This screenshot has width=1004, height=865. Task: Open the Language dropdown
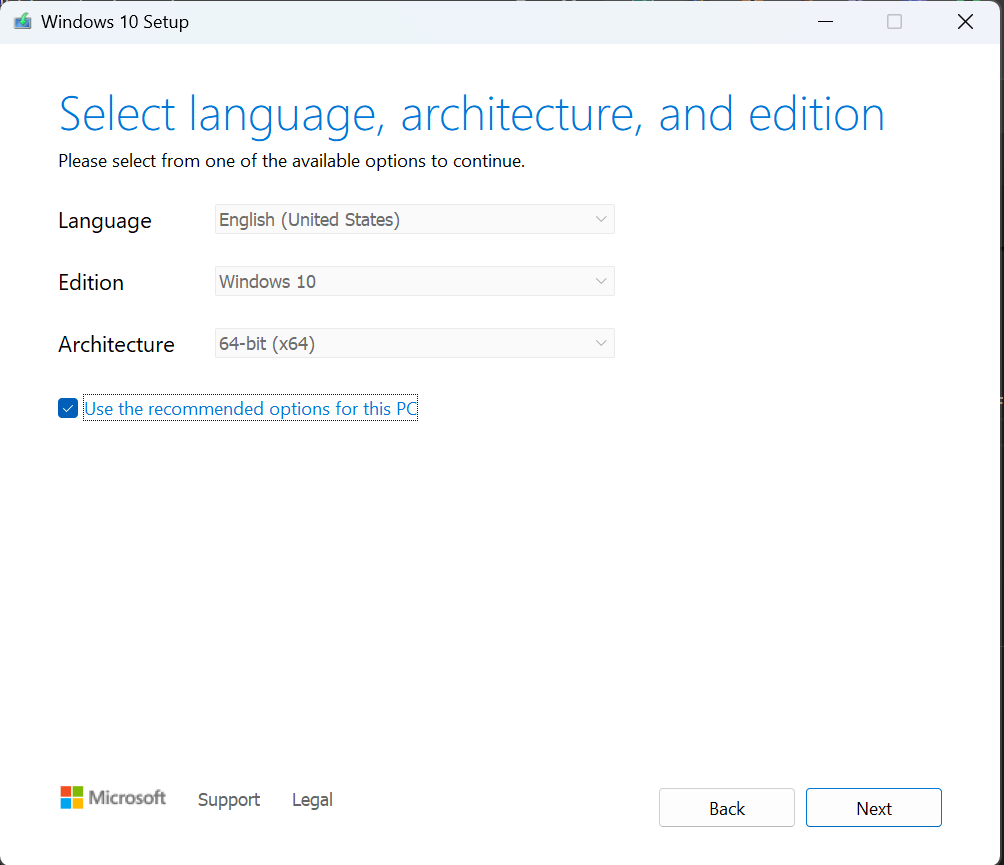pos(414,219)
